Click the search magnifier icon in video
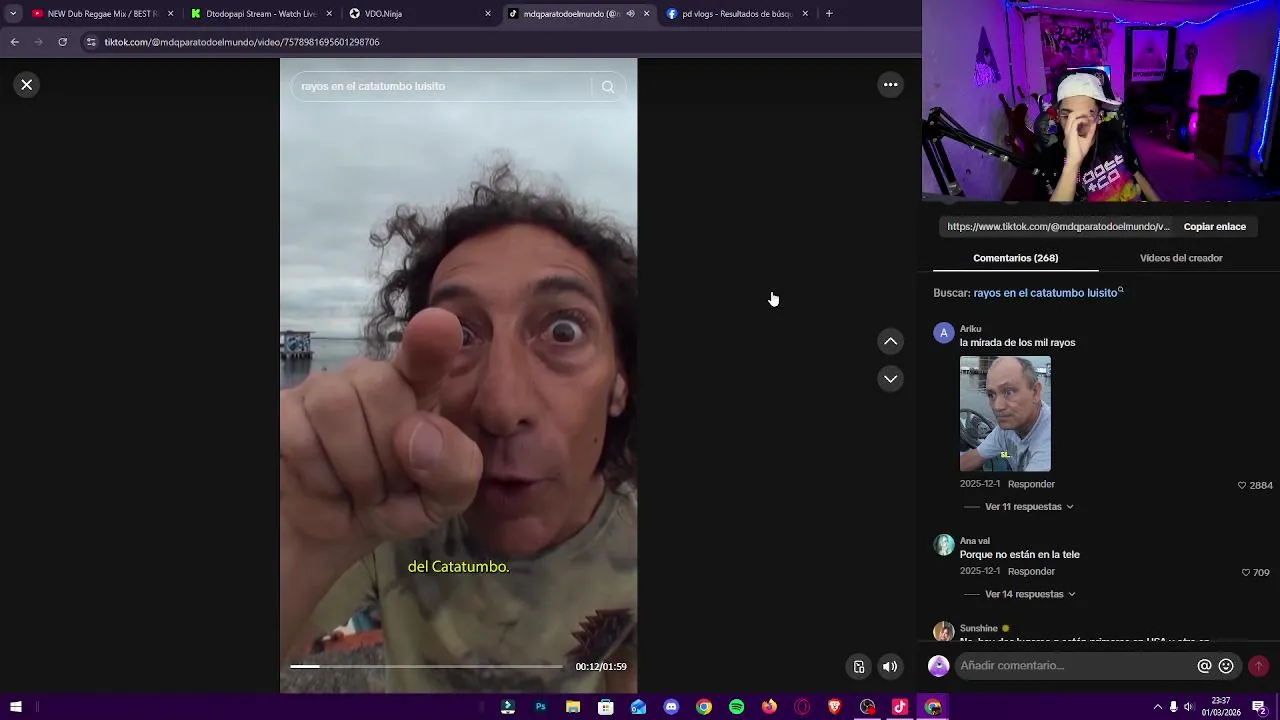The image size is (1280, 720). coord(607,87)
